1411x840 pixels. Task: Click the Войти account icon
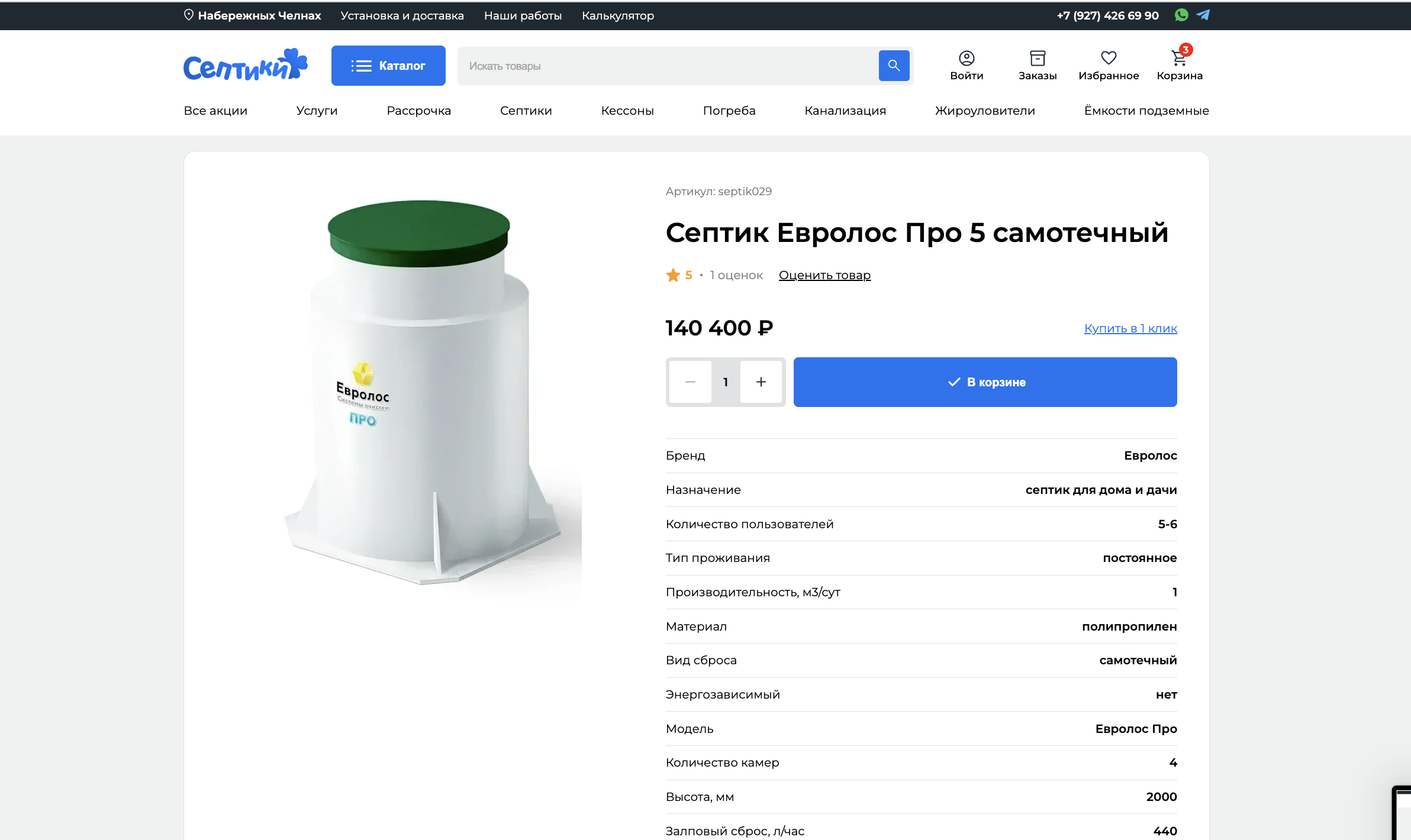tap(967, 57)
